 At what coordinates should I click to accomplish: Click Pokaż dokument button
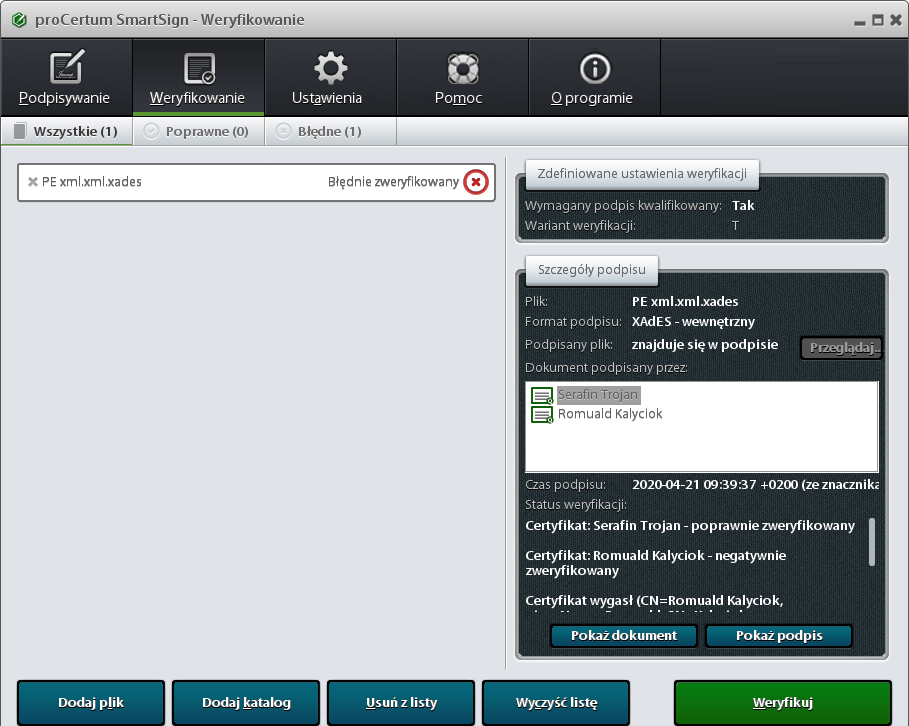pos(624,636)
